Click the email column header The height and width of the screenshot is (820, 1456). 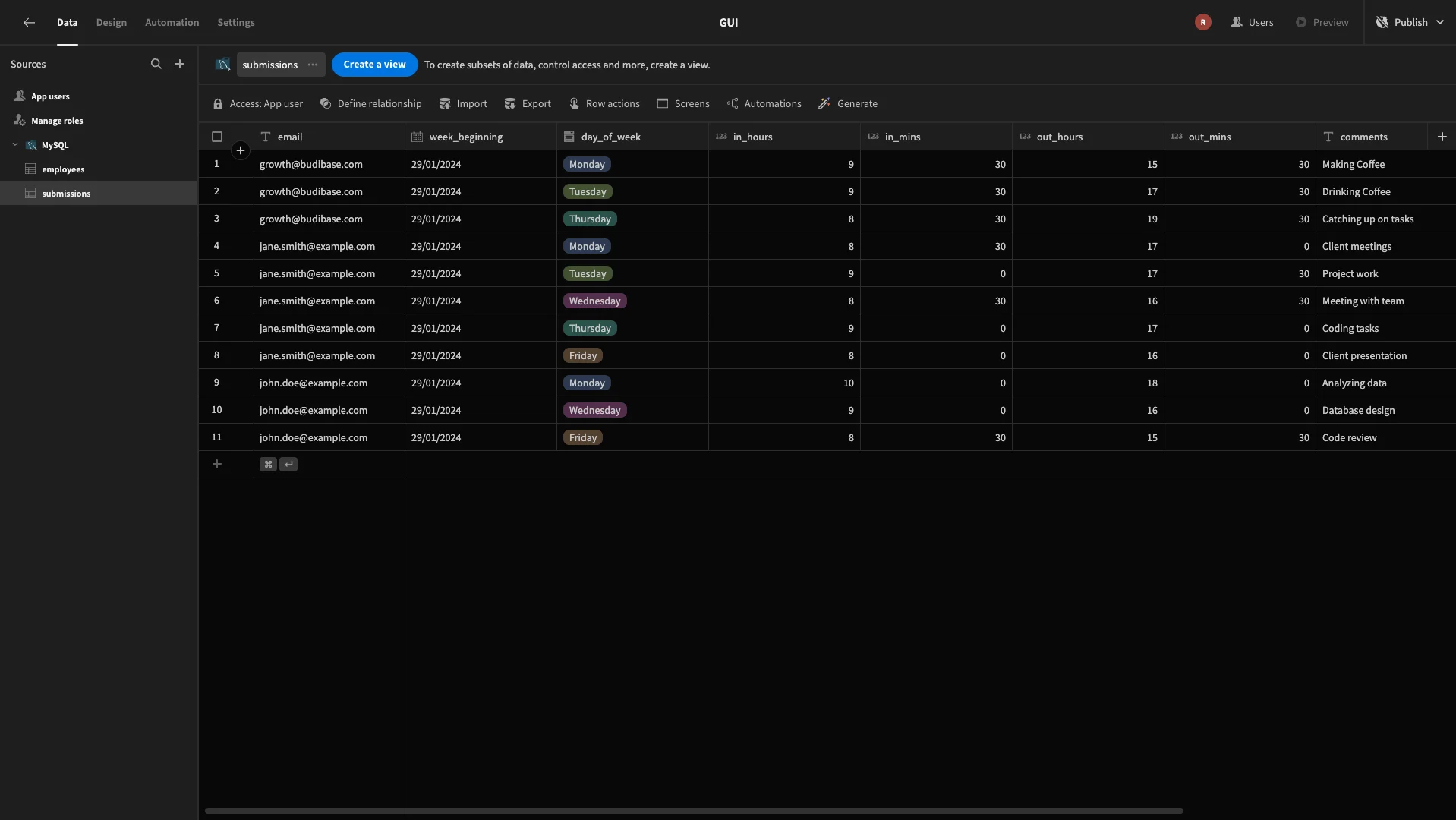tap(329, 137)
